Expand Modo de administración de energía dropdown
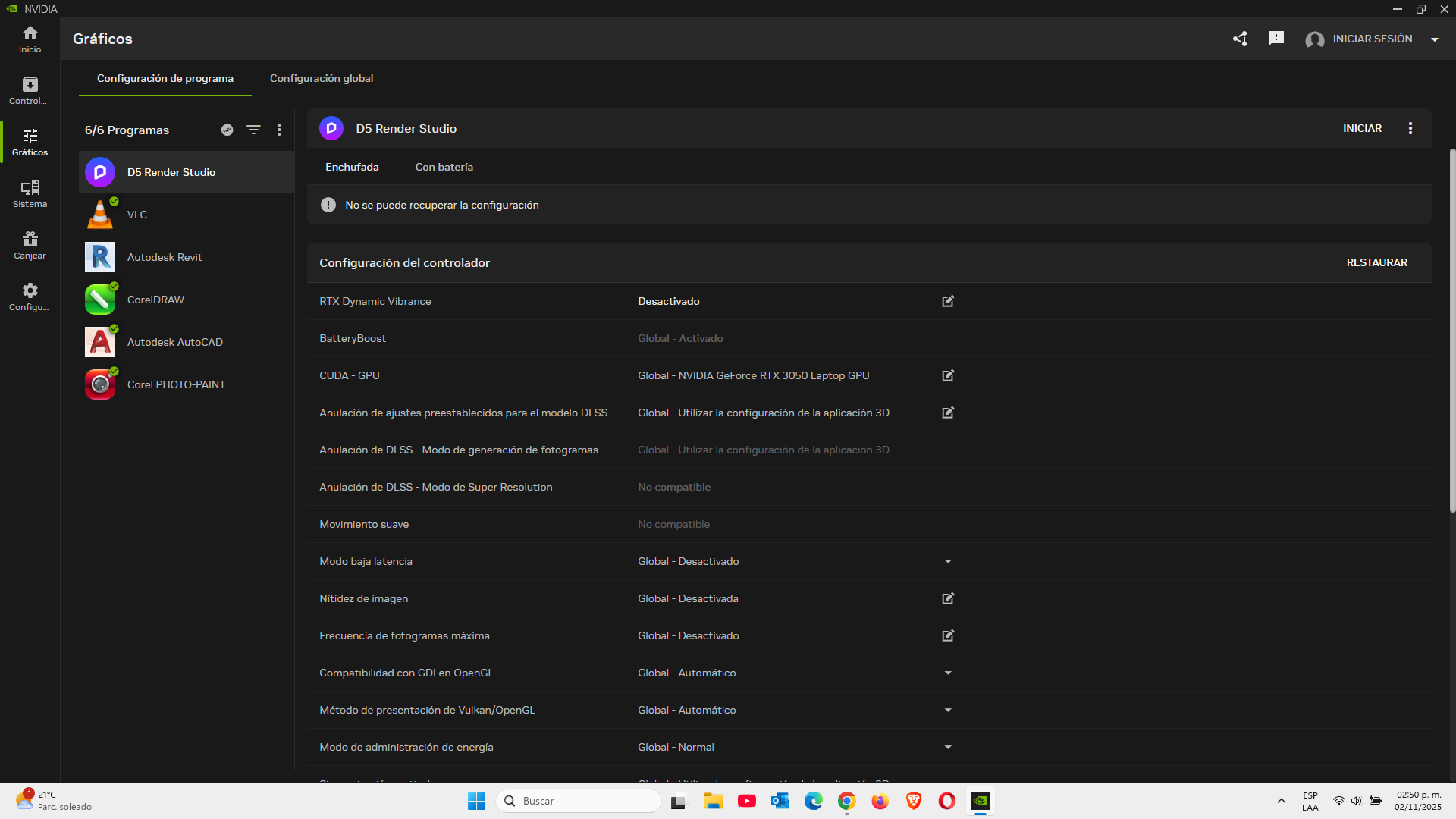This screenshot has width=1456, height=819. coord(948,747)
